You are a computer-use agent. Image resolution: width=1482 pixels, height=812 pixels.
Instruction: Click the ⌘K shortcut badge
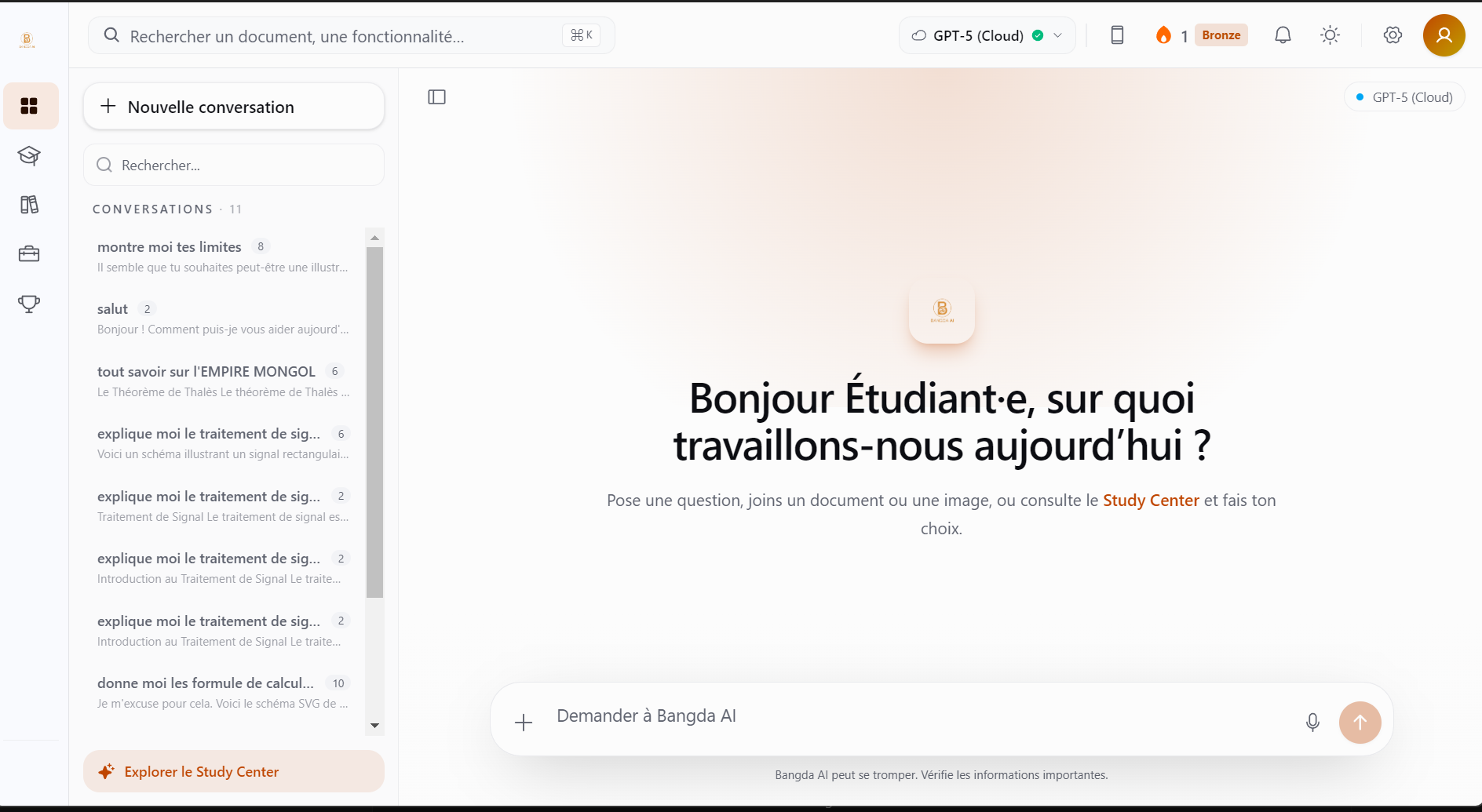pos(581,35)
